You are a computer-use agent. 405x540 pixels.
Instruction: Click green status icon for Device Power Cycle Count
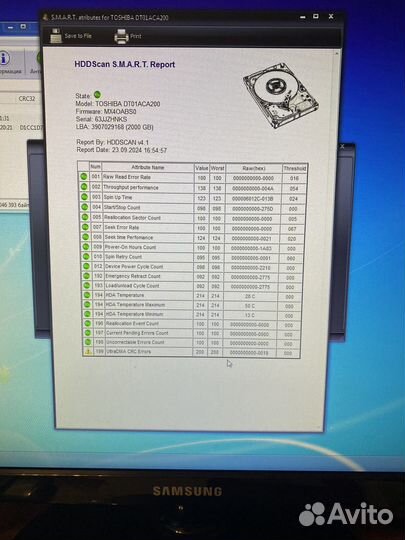tap(86, 266)
